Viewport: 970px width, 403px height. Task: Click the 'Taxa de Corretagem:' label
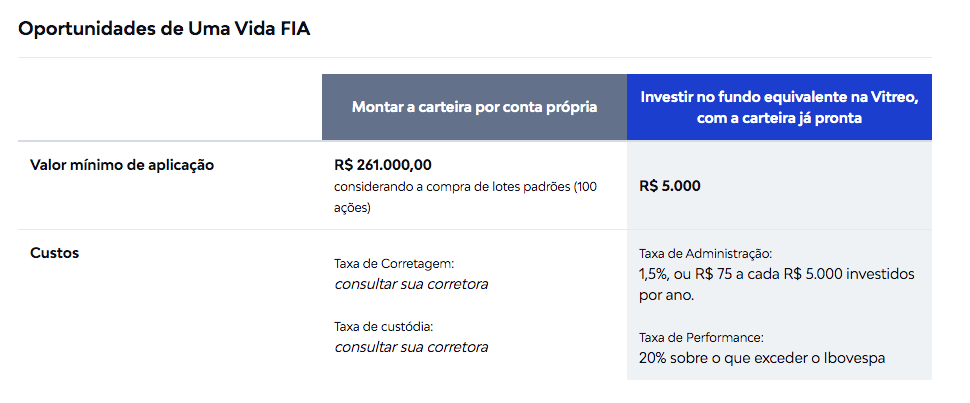(394, 264)
